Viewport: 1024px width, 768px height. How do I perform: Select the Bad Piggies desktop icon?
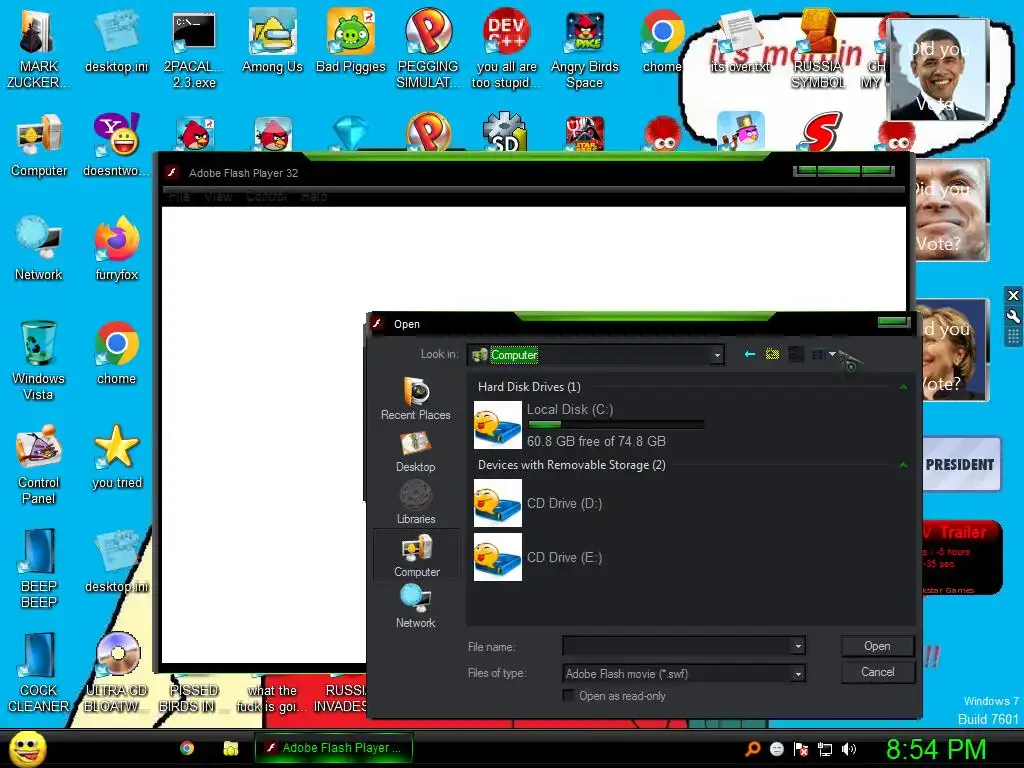tap(351, 42)
